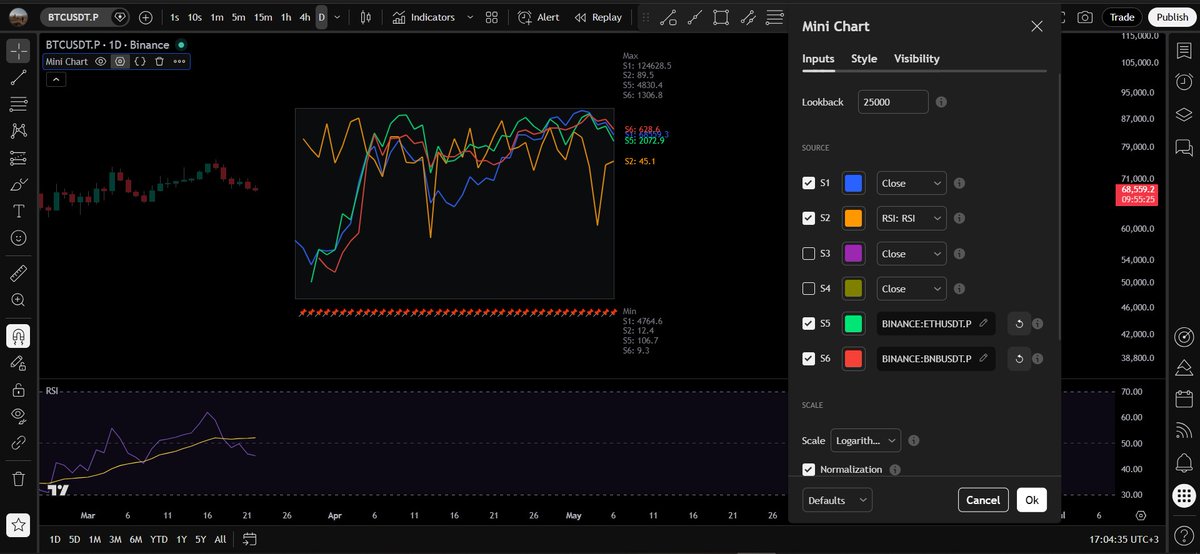Image resolution: width=1200 pixels, height=554 pixels.
Task: Select the text annotation tool
Action: [18, 212]
